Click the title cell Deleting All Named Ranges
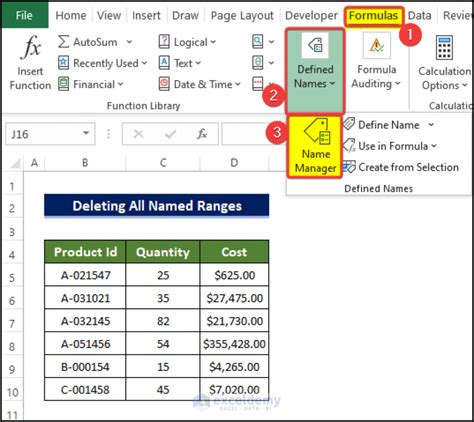This screenshot has height=422, width=474. pyautogui.click(x=157, y=206)
